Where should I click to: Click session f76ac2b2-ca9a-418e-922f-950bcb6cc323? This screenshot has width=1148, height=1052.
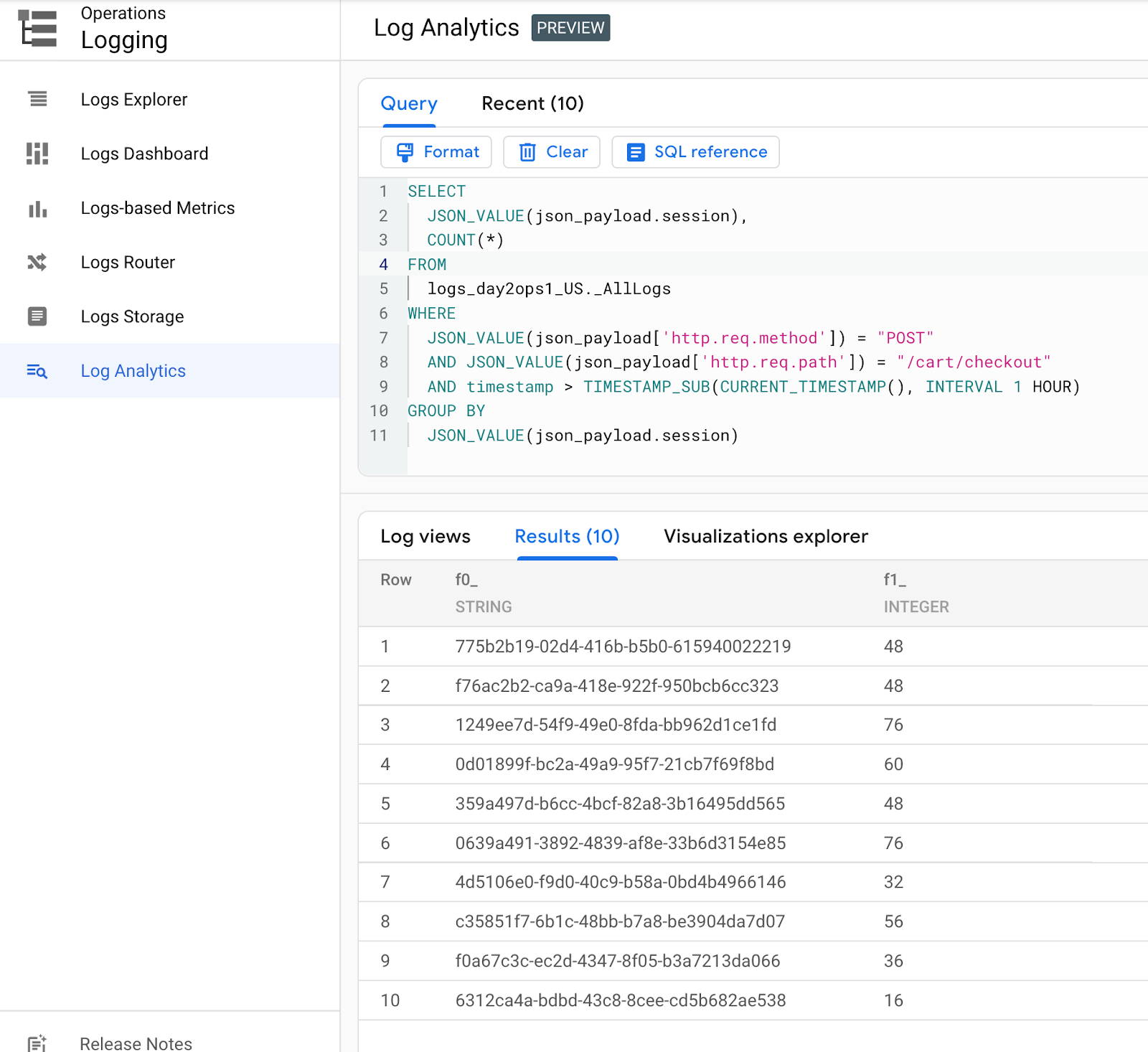point(617,686)
